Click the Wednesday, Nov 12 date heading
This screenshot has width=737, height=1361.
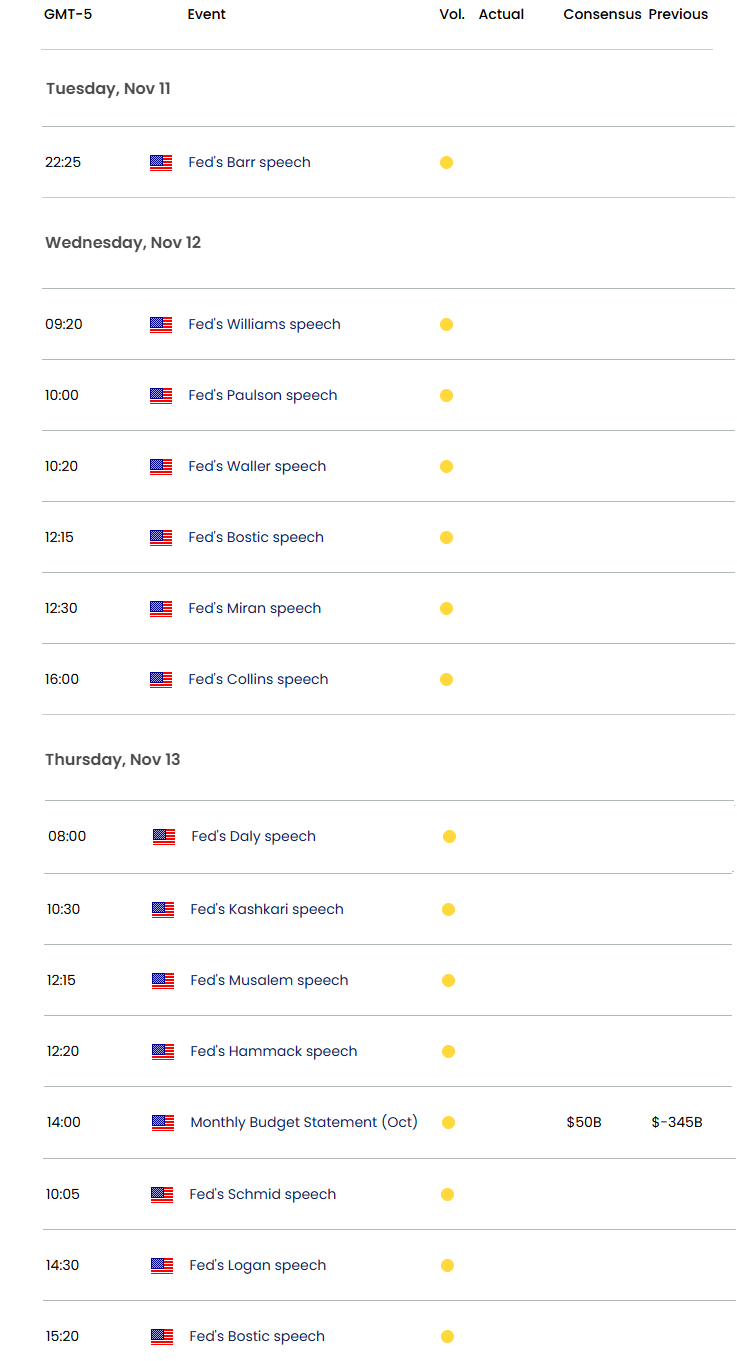point(123,243)
